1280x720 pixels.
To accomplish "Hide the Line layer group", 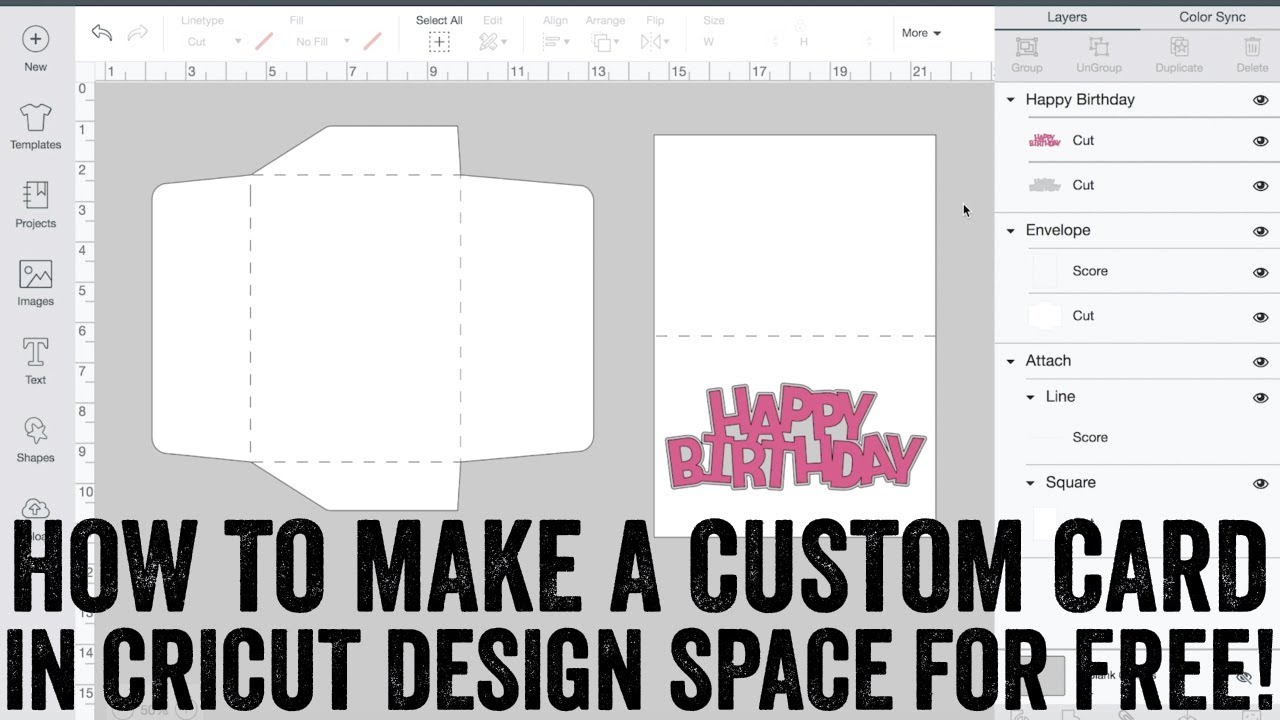I will point(1260,398).
